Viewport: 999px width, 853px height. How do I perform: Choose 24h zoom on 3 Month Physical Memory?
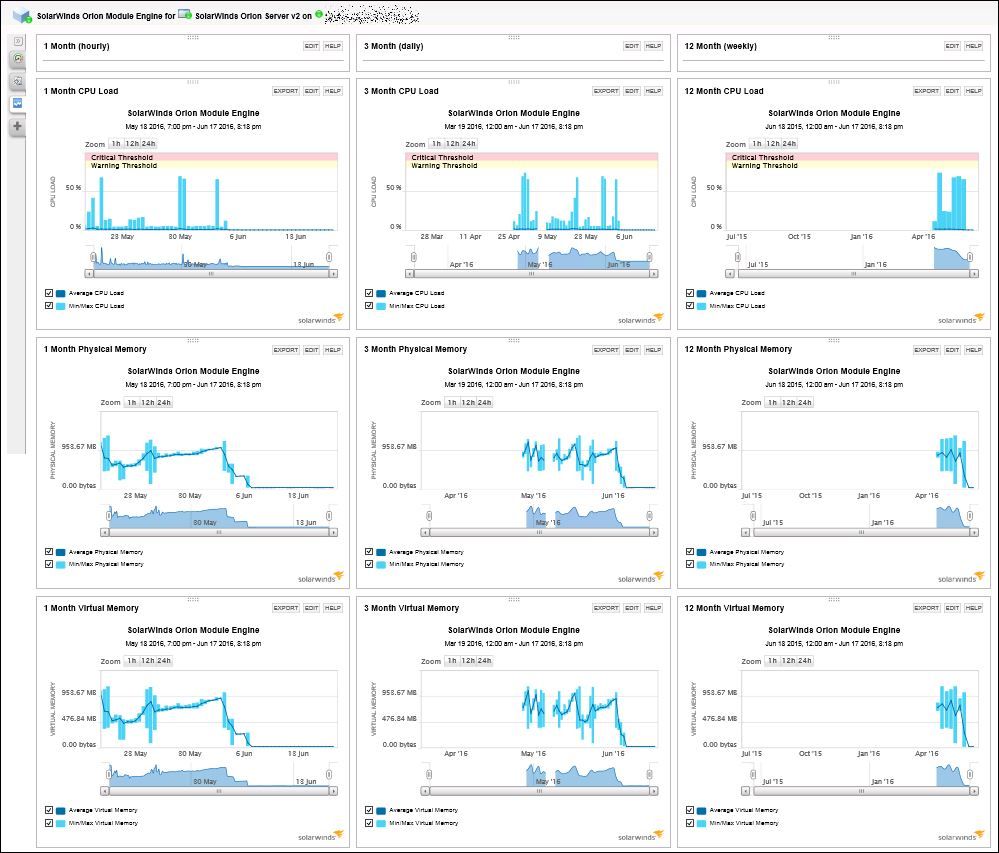[484, 403]
